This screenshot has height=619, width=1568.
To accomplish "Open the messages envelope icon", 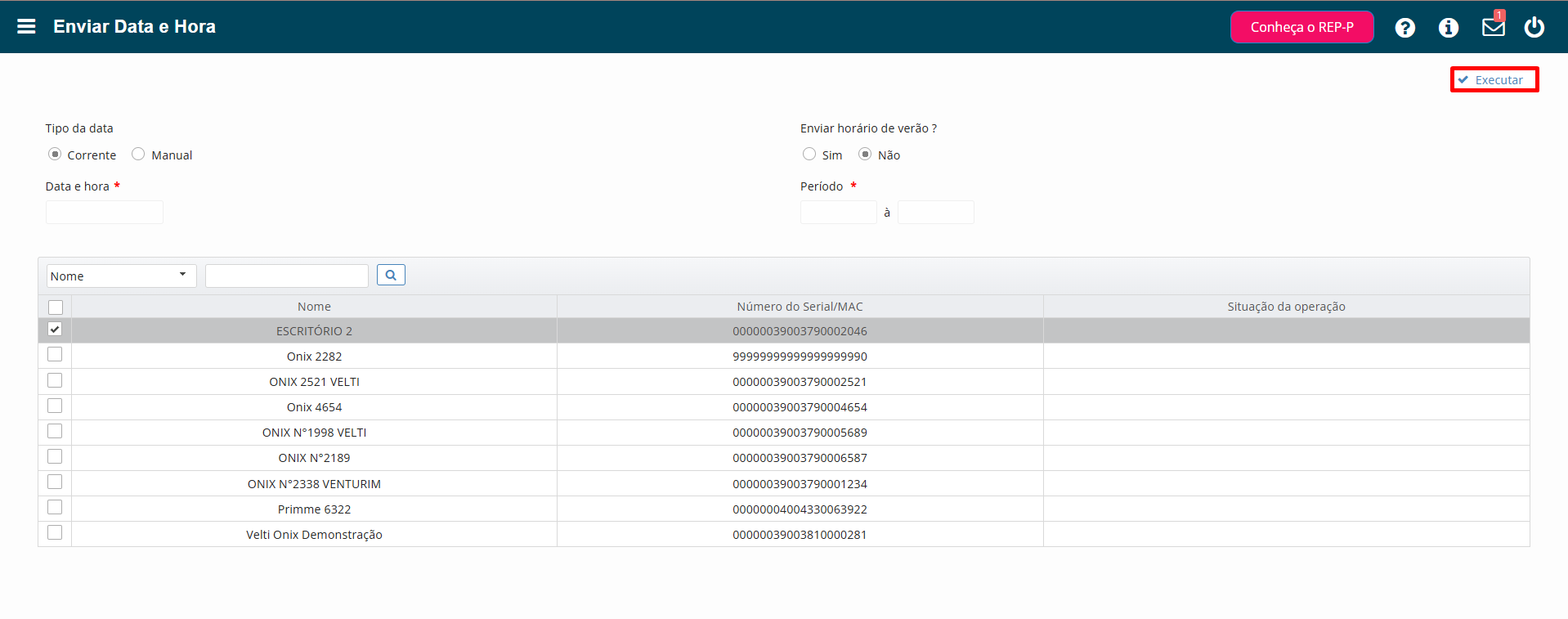I will pyautogui.click(x=1493, y=27).
